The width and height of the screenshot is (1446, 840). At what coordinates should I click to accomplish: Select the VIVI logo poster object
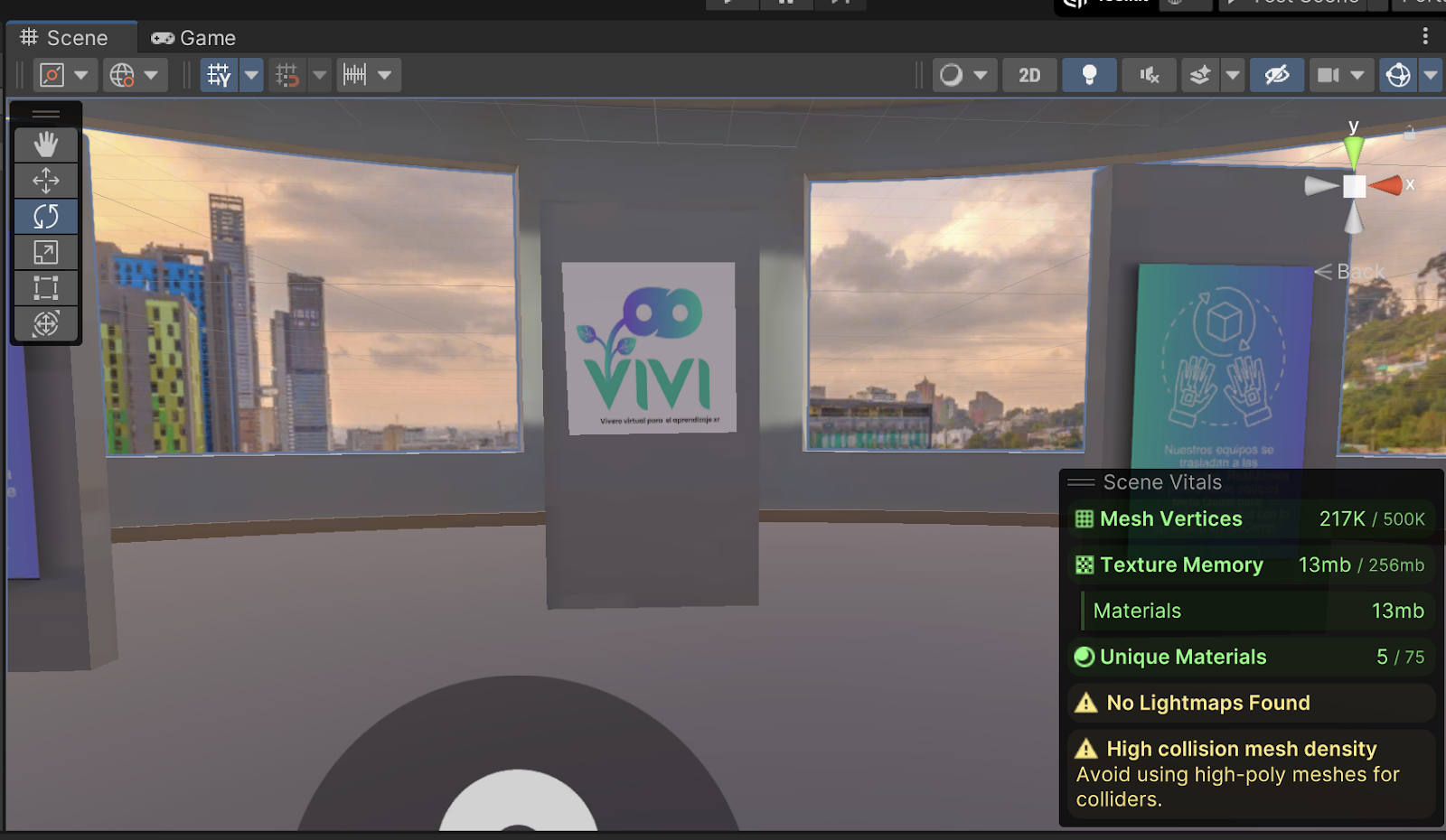click(x=649, y=348)
